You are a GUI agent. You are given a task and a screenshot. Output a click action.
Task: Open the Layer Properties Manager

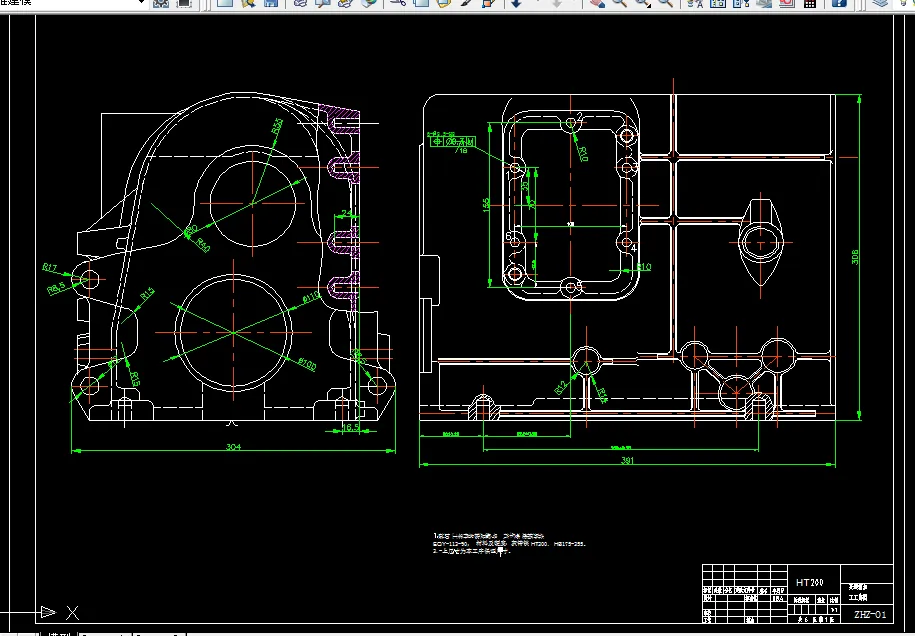coord(881,3)
